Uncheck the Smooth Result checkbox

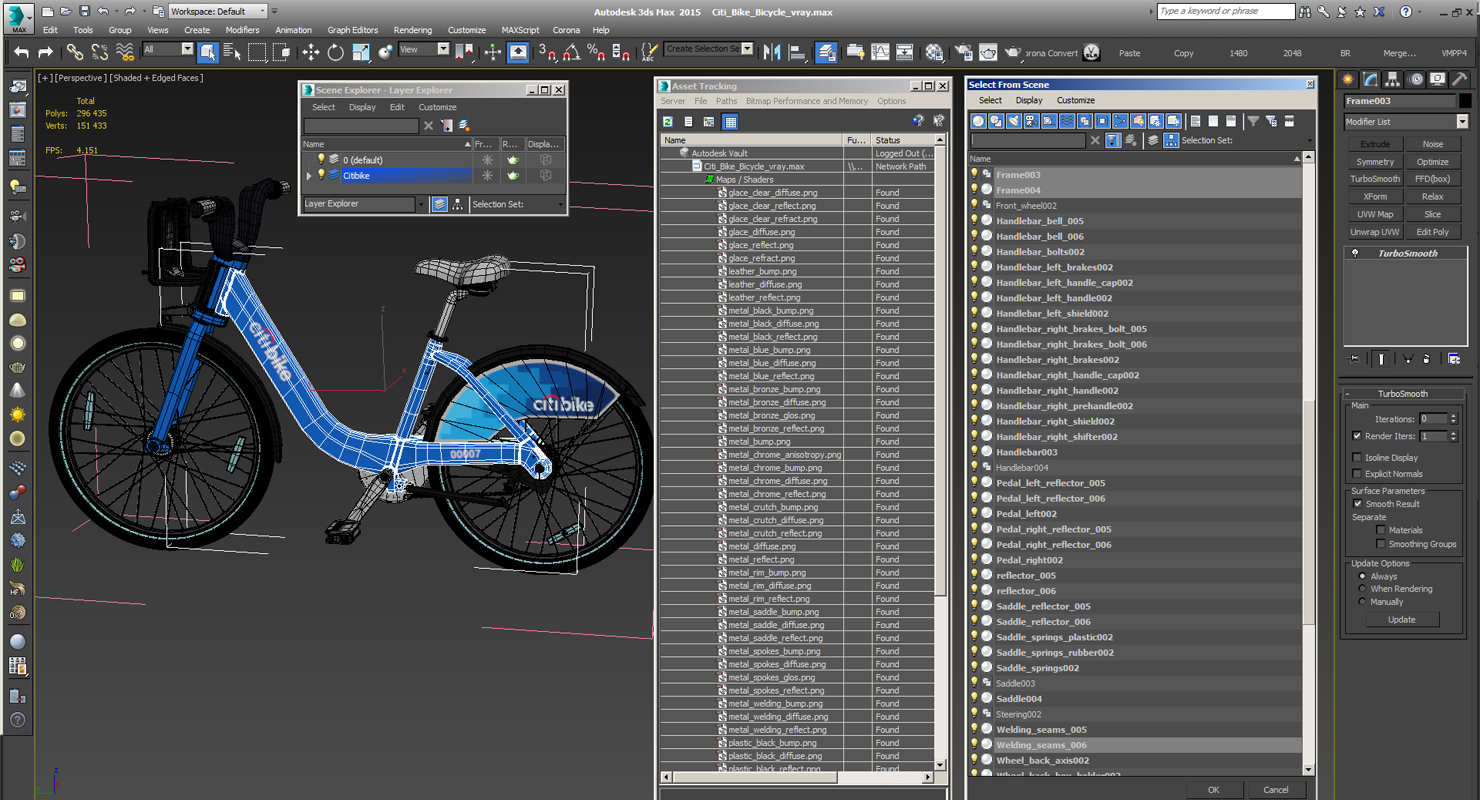1357,504
